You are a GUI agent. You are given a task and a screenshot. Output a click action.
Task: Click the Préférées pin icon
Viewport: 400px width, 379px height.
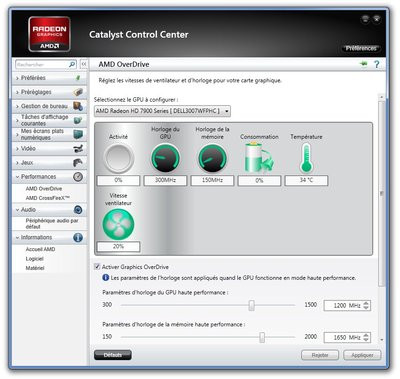pyautogui.click(x=78, y=78)
